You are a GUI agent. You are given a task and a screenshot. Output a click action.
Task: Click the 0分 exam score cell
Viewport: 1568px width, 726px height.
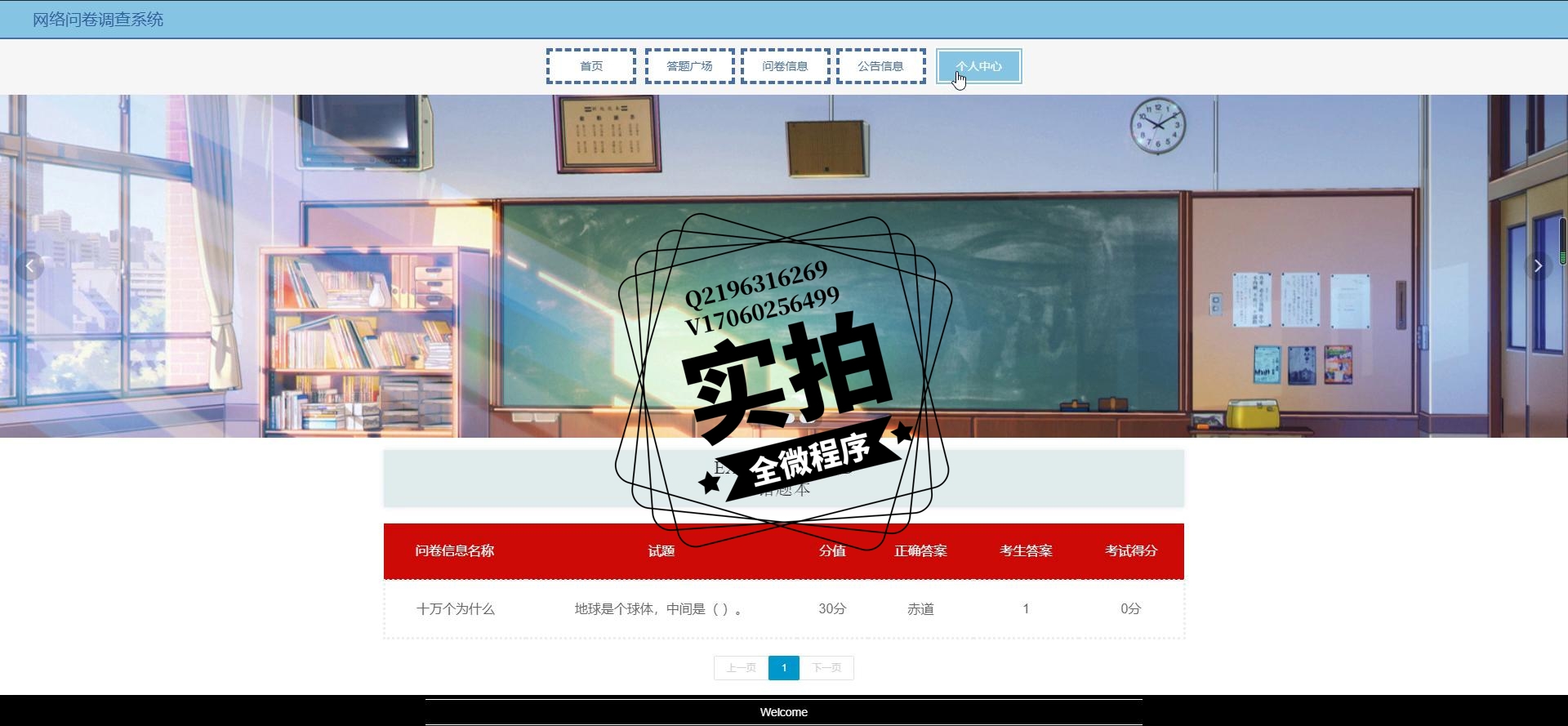pos(1131,609)
